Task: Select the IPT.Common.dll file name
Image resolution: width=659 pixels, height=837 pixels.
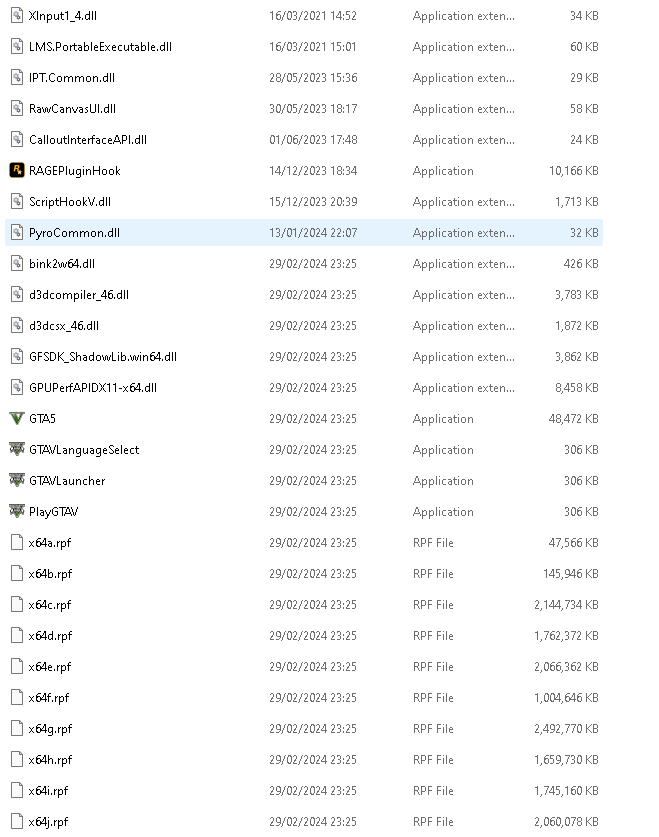Action: 72,78
